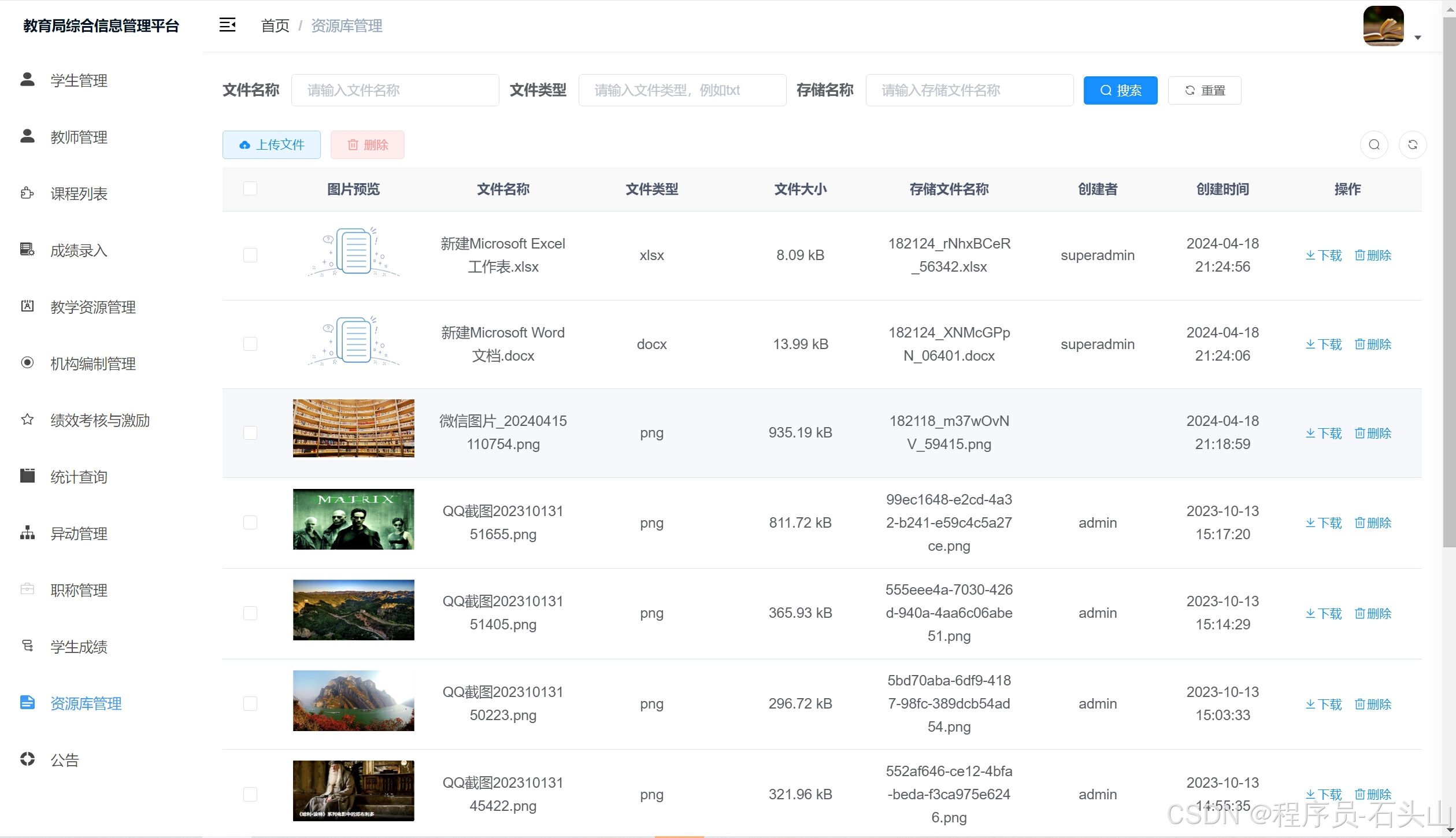
Task: Open the Great Wall image thumbnail
Action: click(x=354, y=610)
